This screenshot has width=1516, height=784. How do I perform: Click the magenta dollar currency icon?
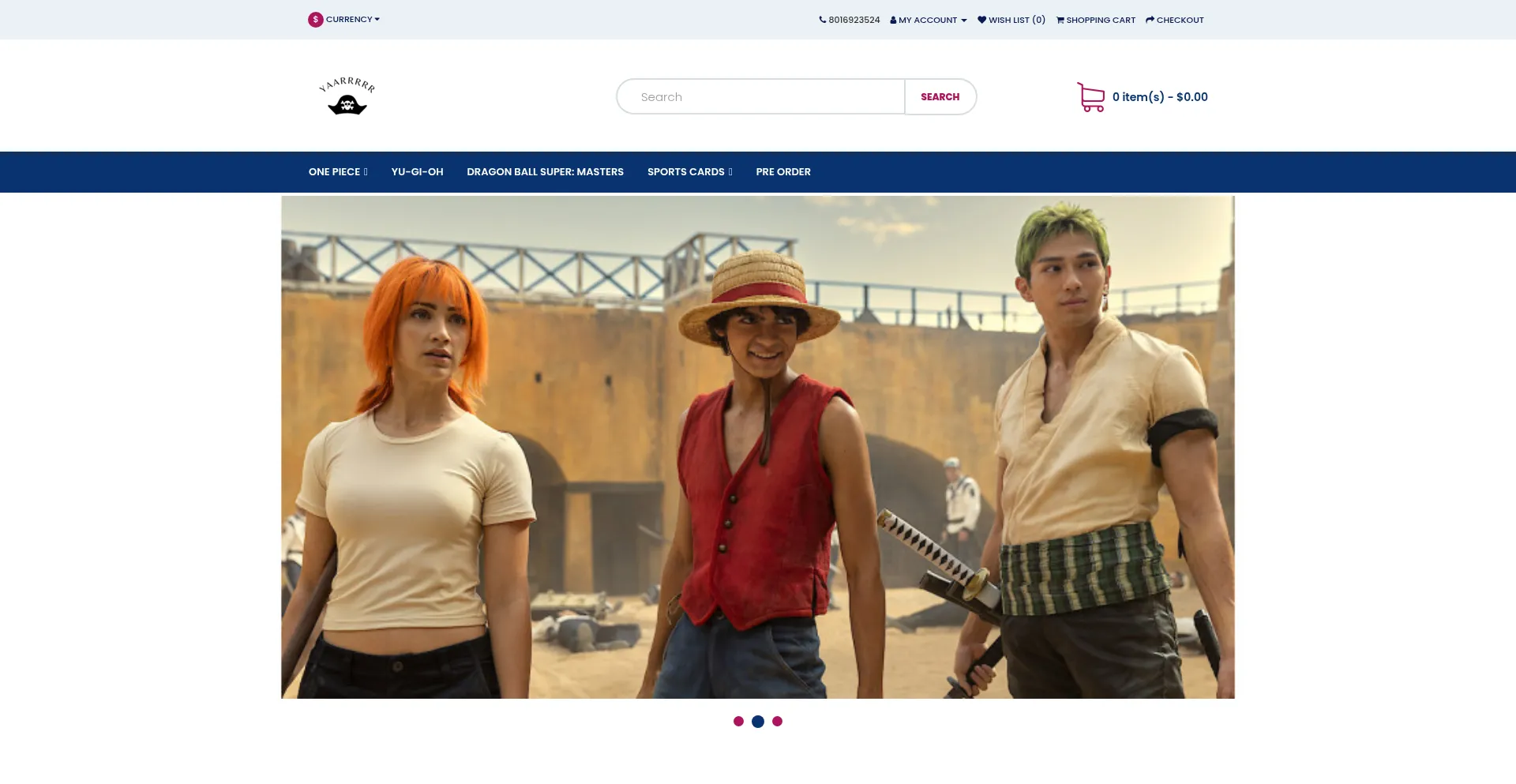316,20
